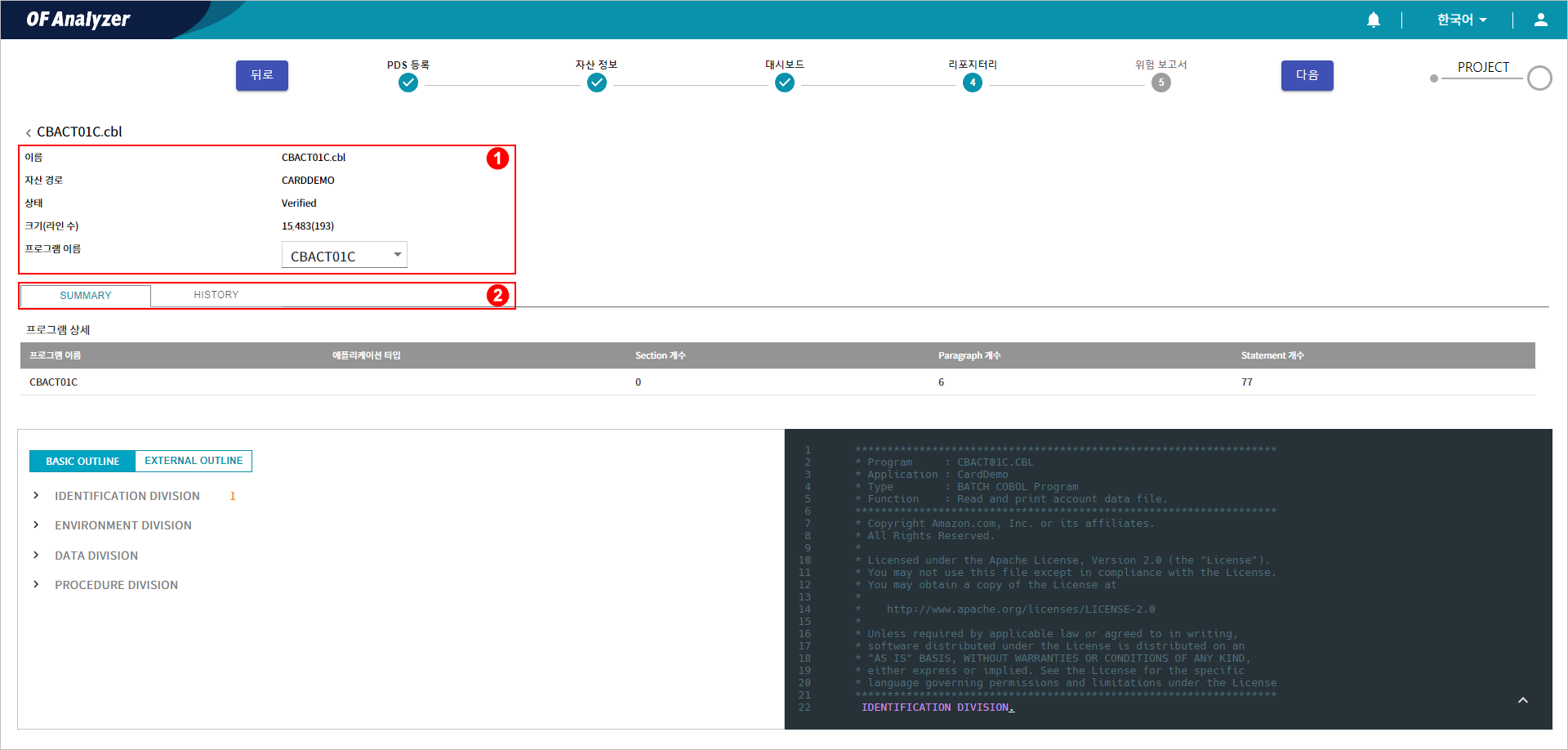Viewport: 1568px width, 750px height.
Task: Go to 대시보드 step checkmark
Action: point(785,83)
